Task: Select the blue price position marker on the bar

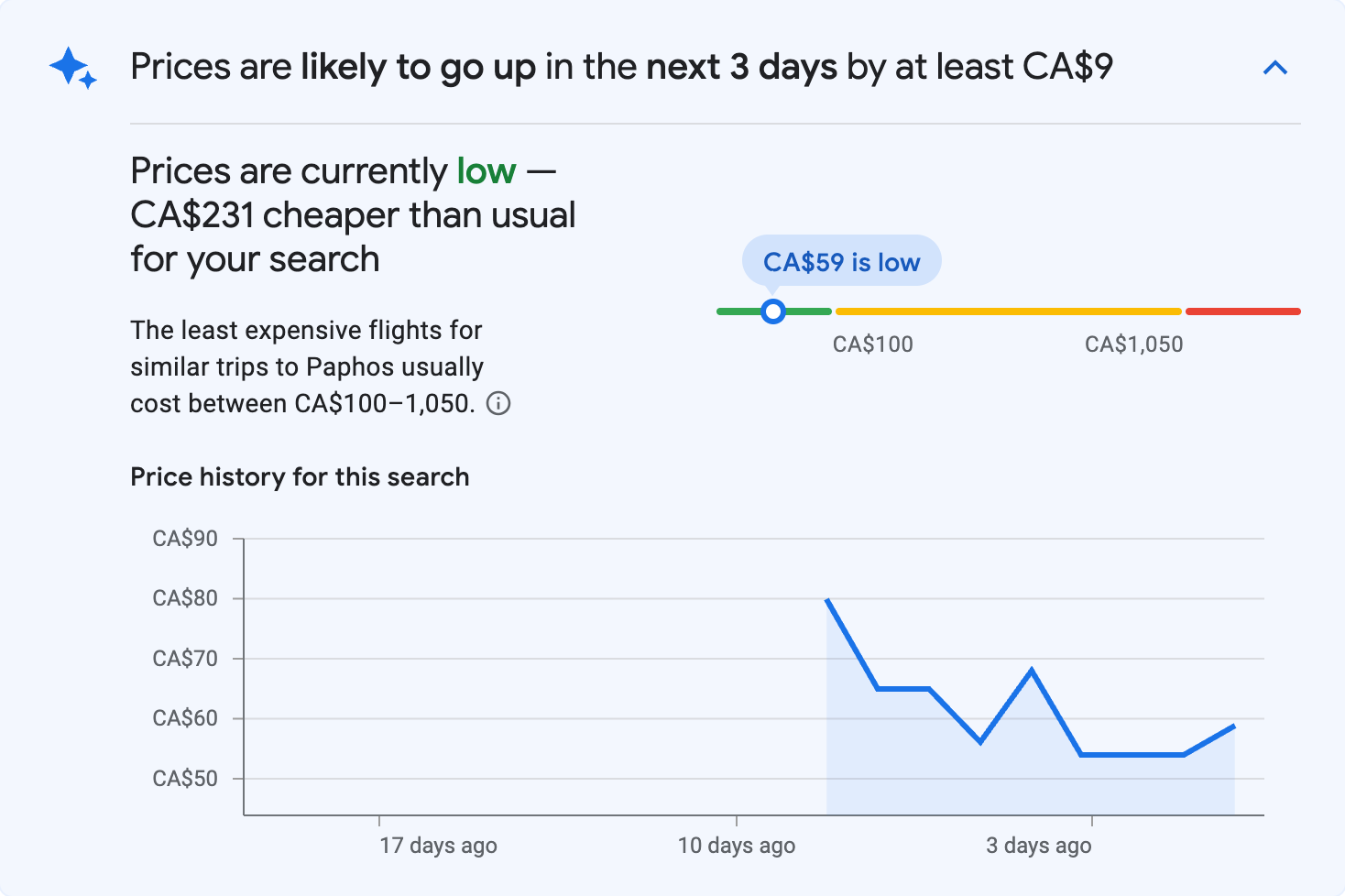Action: pyautogui.click(x=773, y=311)
